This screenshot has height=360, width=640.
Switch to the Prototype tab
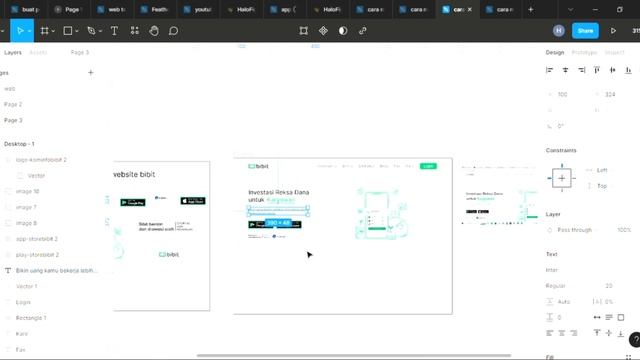[584, 53]
